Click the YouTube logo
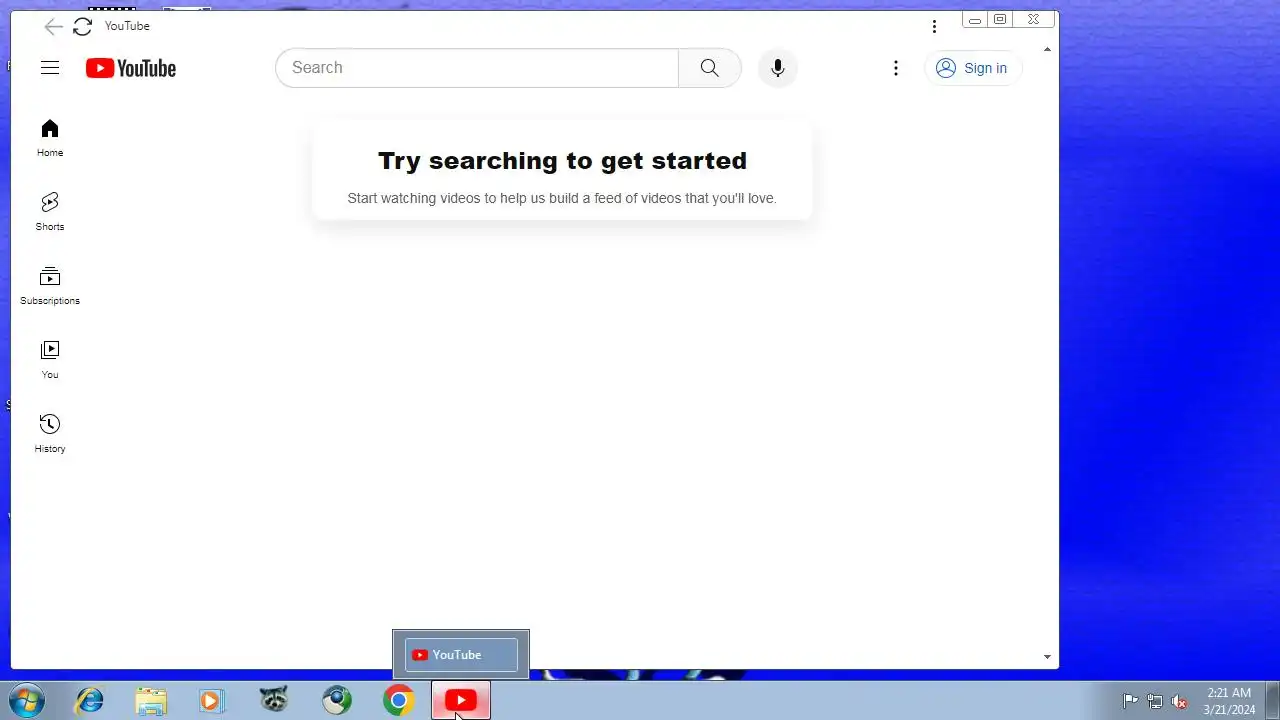Viewport: 1280px width, 720px height. click(x=131, y=68)
